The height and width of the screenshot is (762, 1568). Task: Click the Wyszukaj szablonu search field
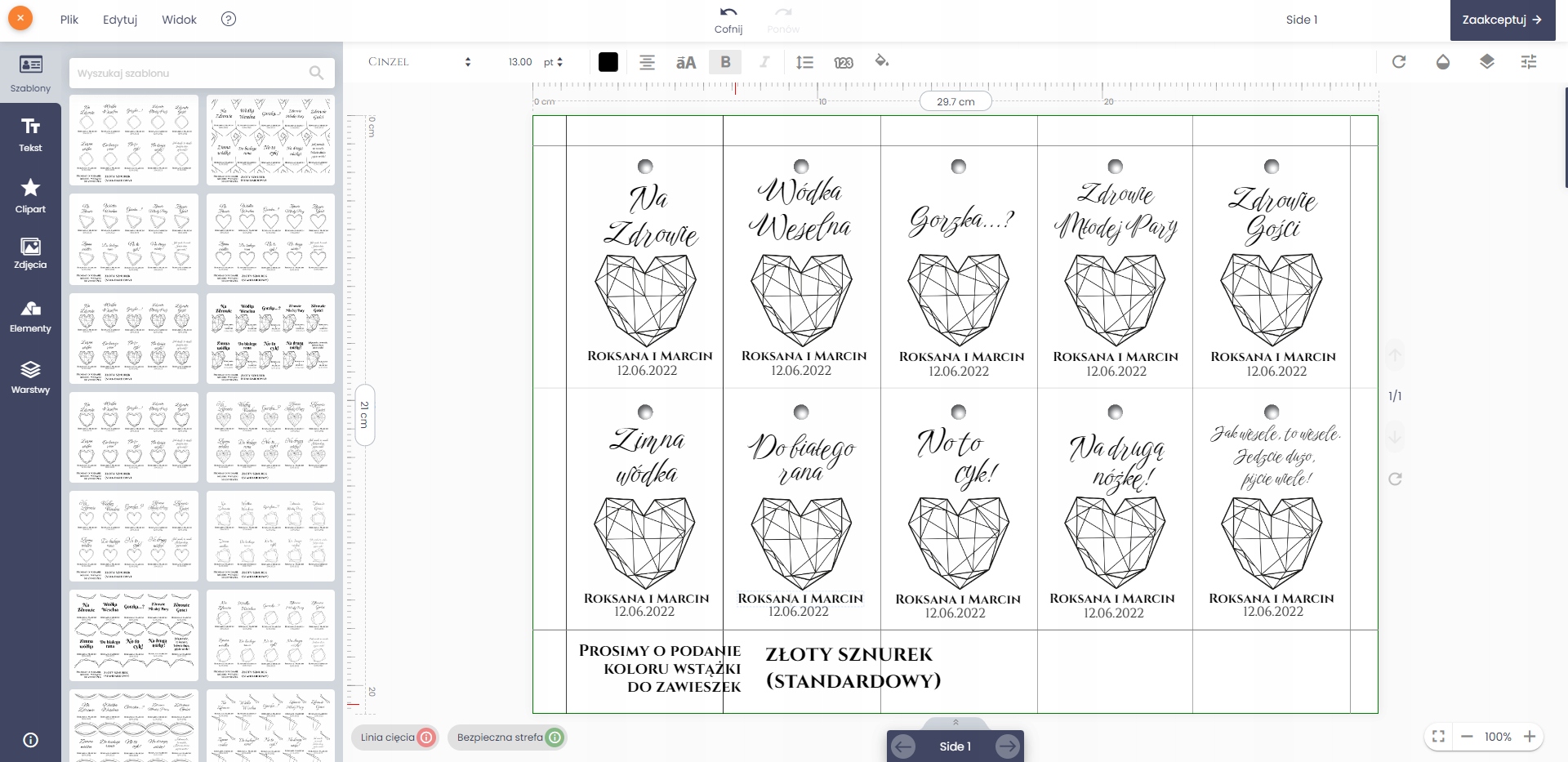coord(192,74)
